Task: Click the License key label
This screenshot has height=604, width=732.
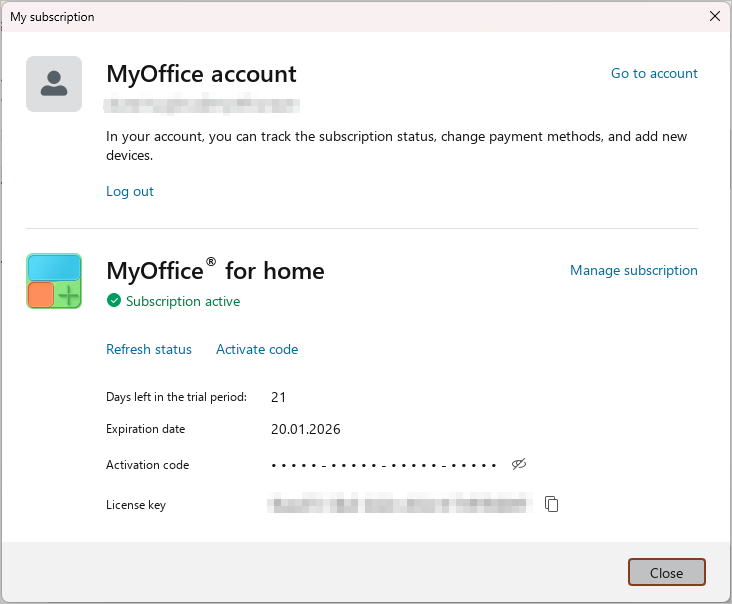Action: coord(136,505)
